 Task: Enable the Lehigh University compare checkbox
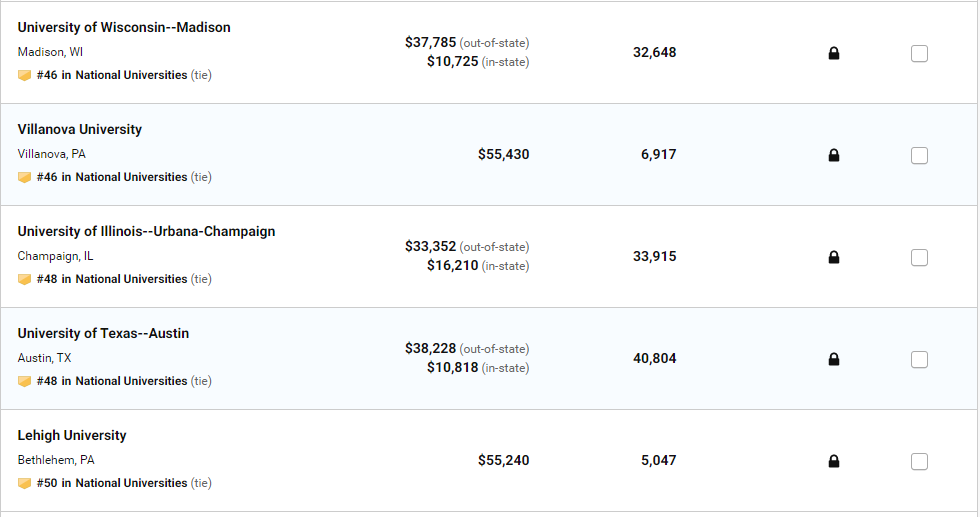[919, 461]
